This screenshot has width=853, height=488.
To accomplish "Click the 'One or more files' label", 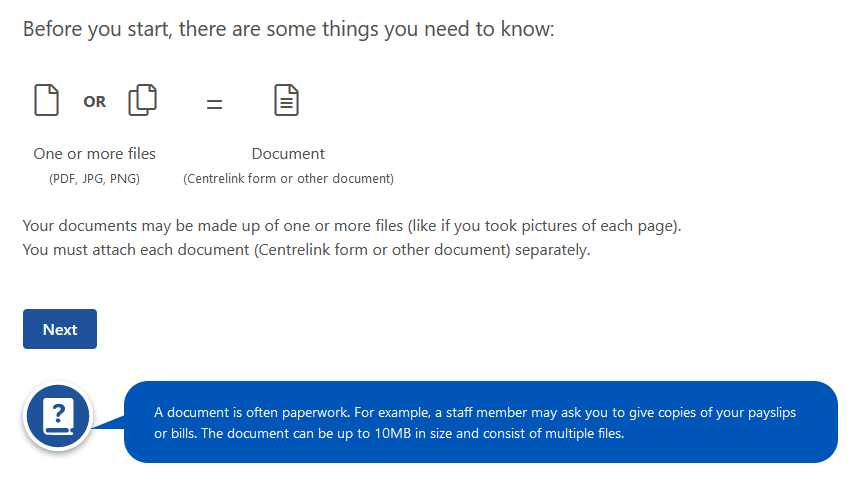I will point(95,154).
